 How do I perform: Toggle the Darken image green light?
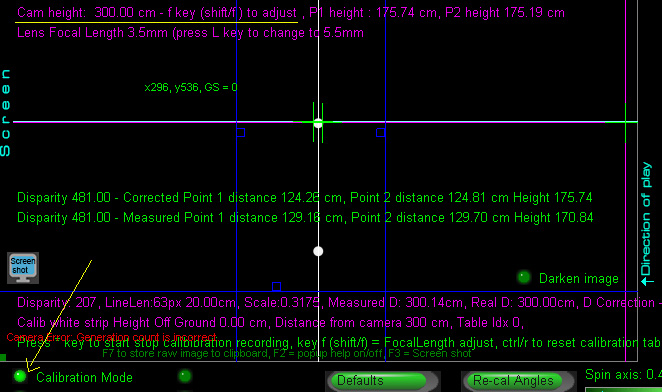click(524, 277)
